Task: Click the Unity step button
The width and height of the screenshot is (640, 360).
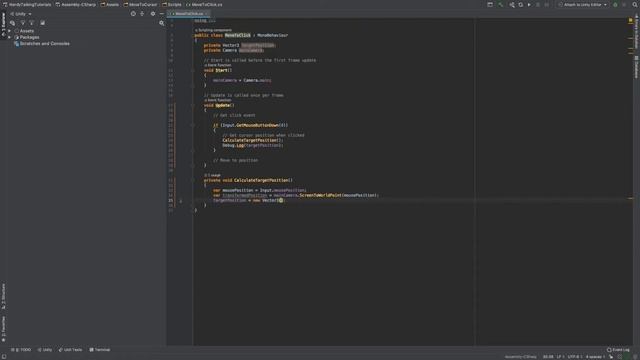Action: 547,4
